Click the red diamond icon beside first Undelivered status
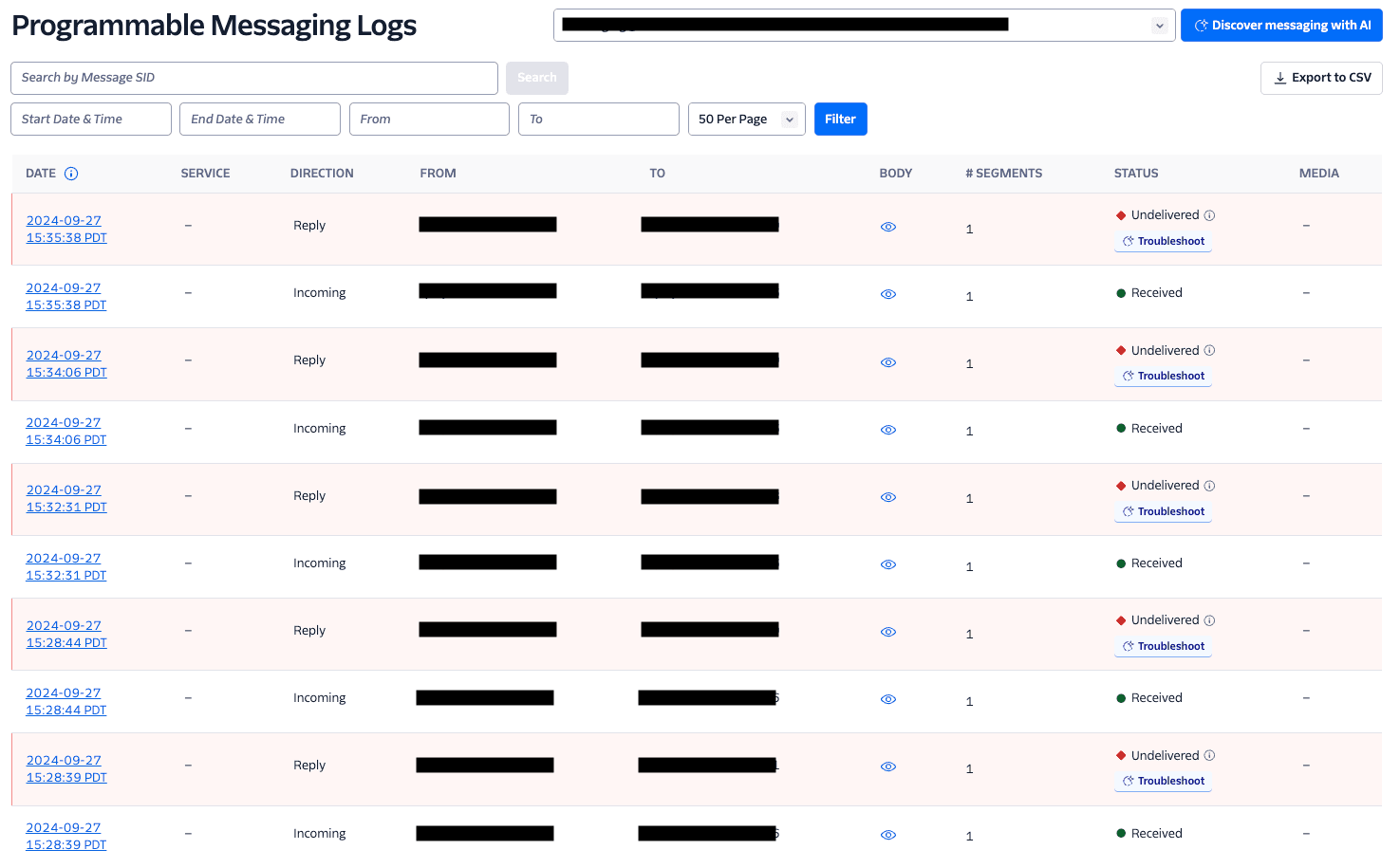This screenshot has width=1400, height=868. [x=1119, y=214]
